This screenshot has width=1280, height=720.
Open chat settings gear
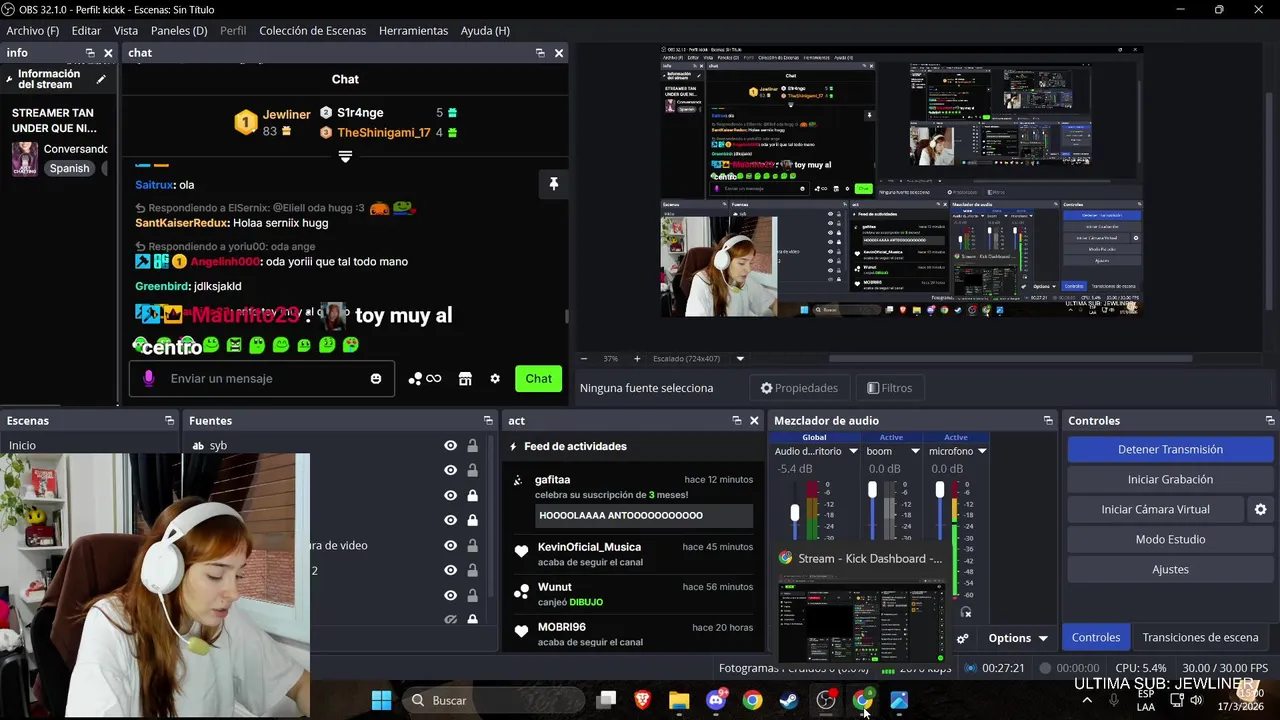point(495,379)
